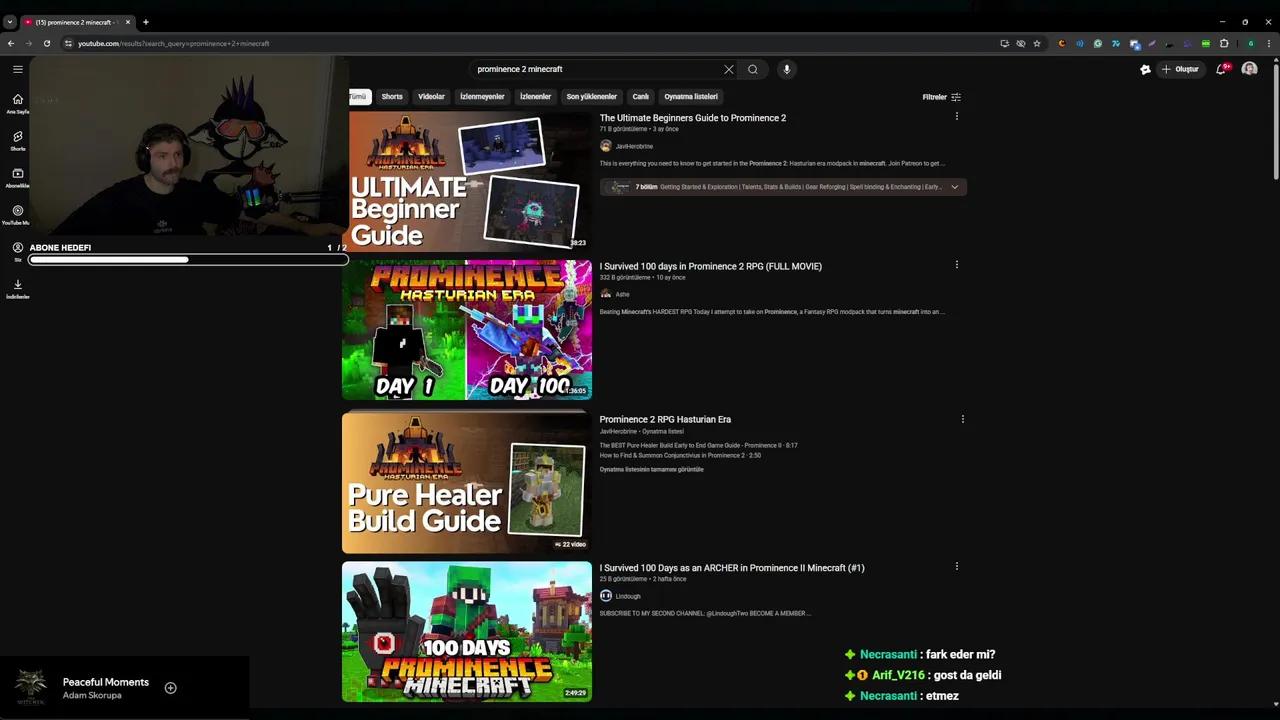Select the Videolar filter chip
This screenshot has width=1280, height=720.
click(431, 97)
